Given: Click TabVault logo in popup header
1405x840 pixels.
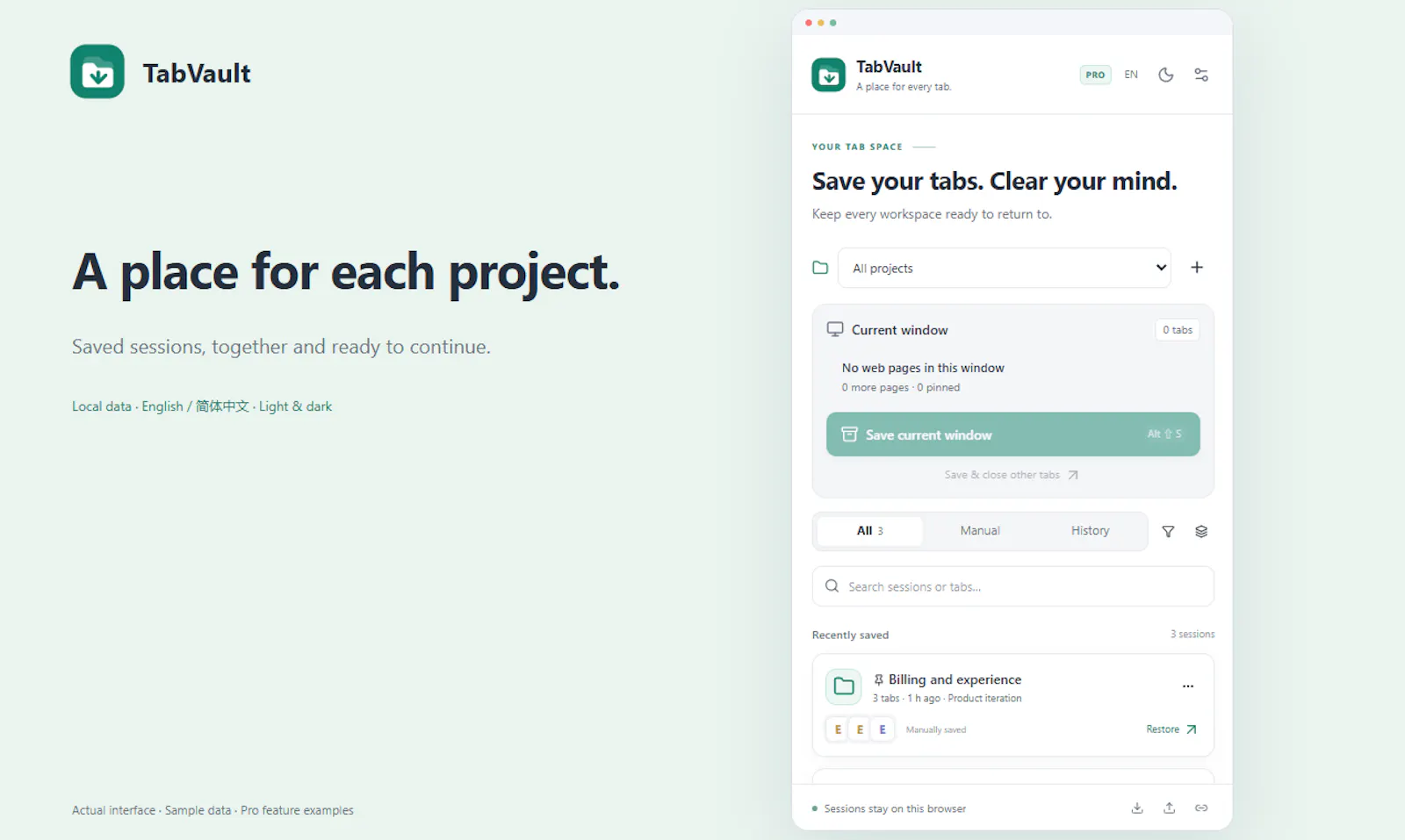Looking at the screenshot, I should pos(828,75).
